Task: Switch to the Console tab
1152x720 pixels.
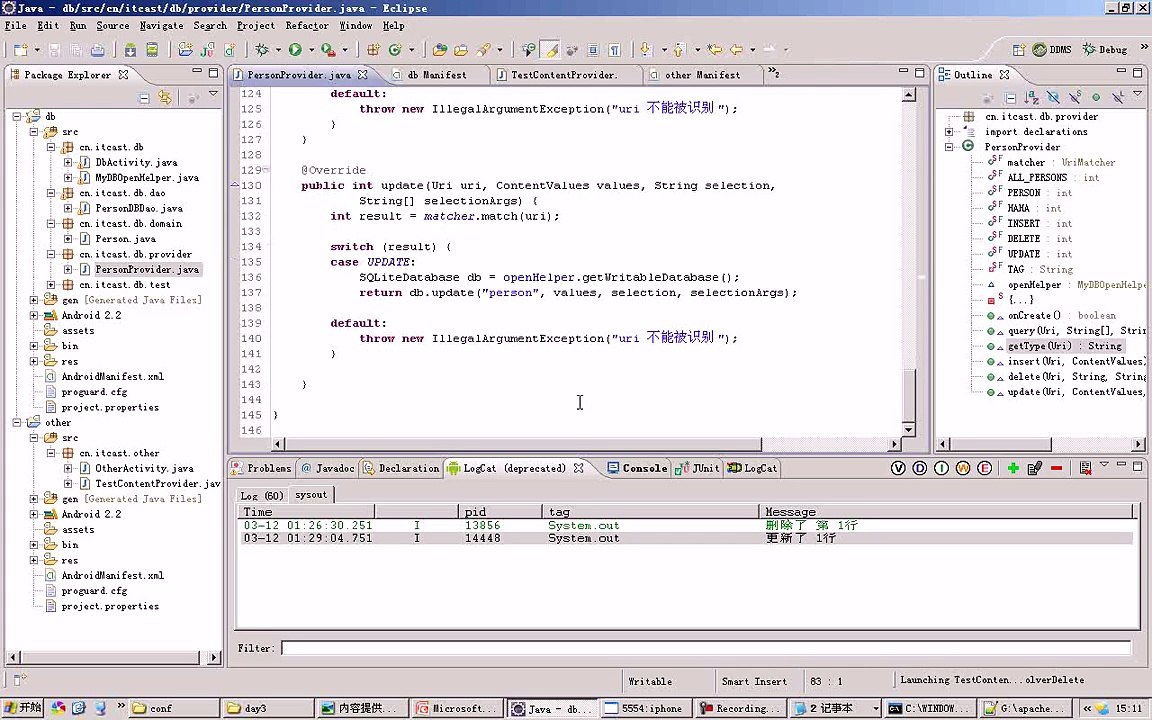Action: point(637,468)
